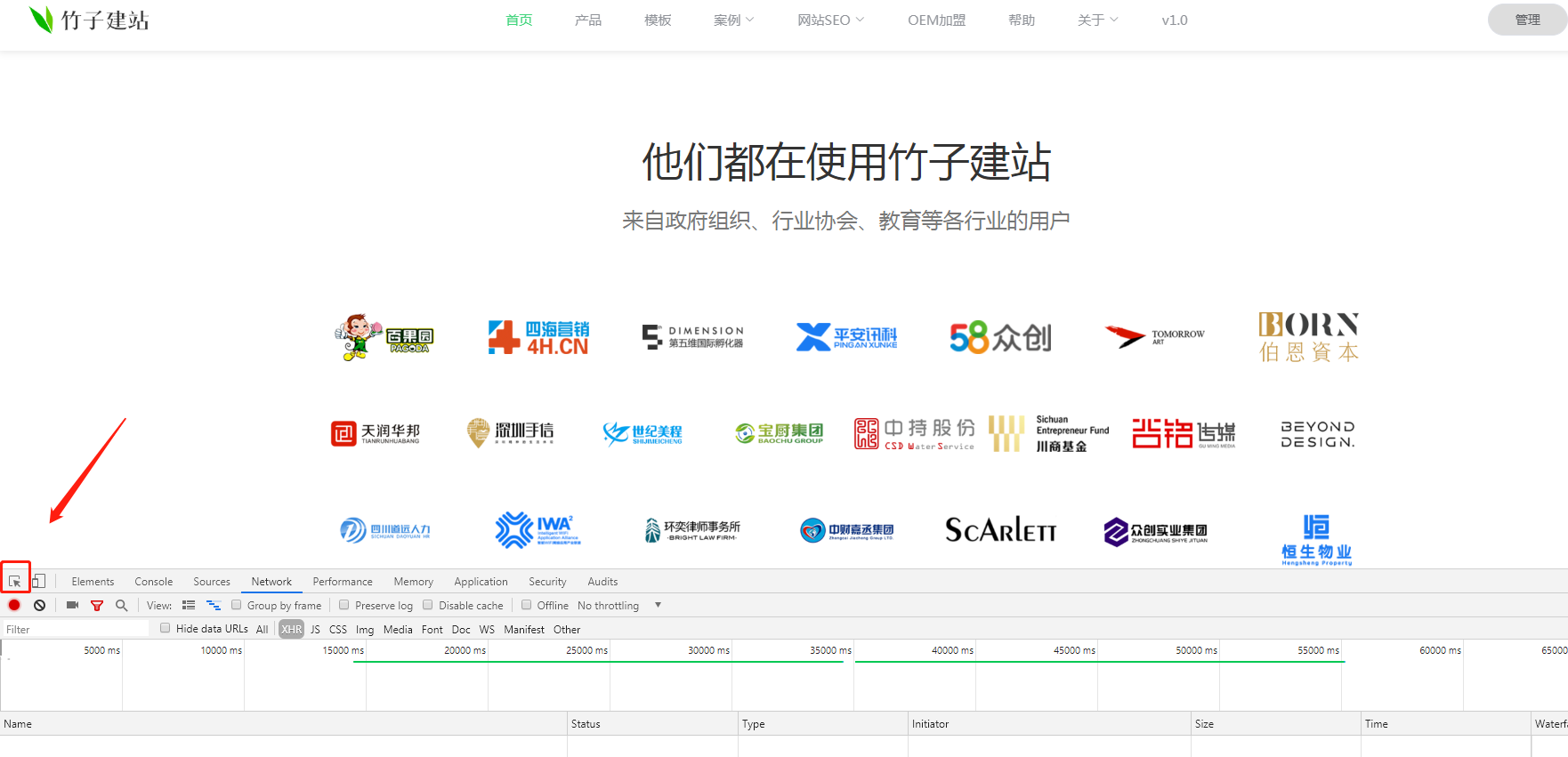Sort requests by Status column
This screenshot has height=757, width=1568.
click(652, 723)
